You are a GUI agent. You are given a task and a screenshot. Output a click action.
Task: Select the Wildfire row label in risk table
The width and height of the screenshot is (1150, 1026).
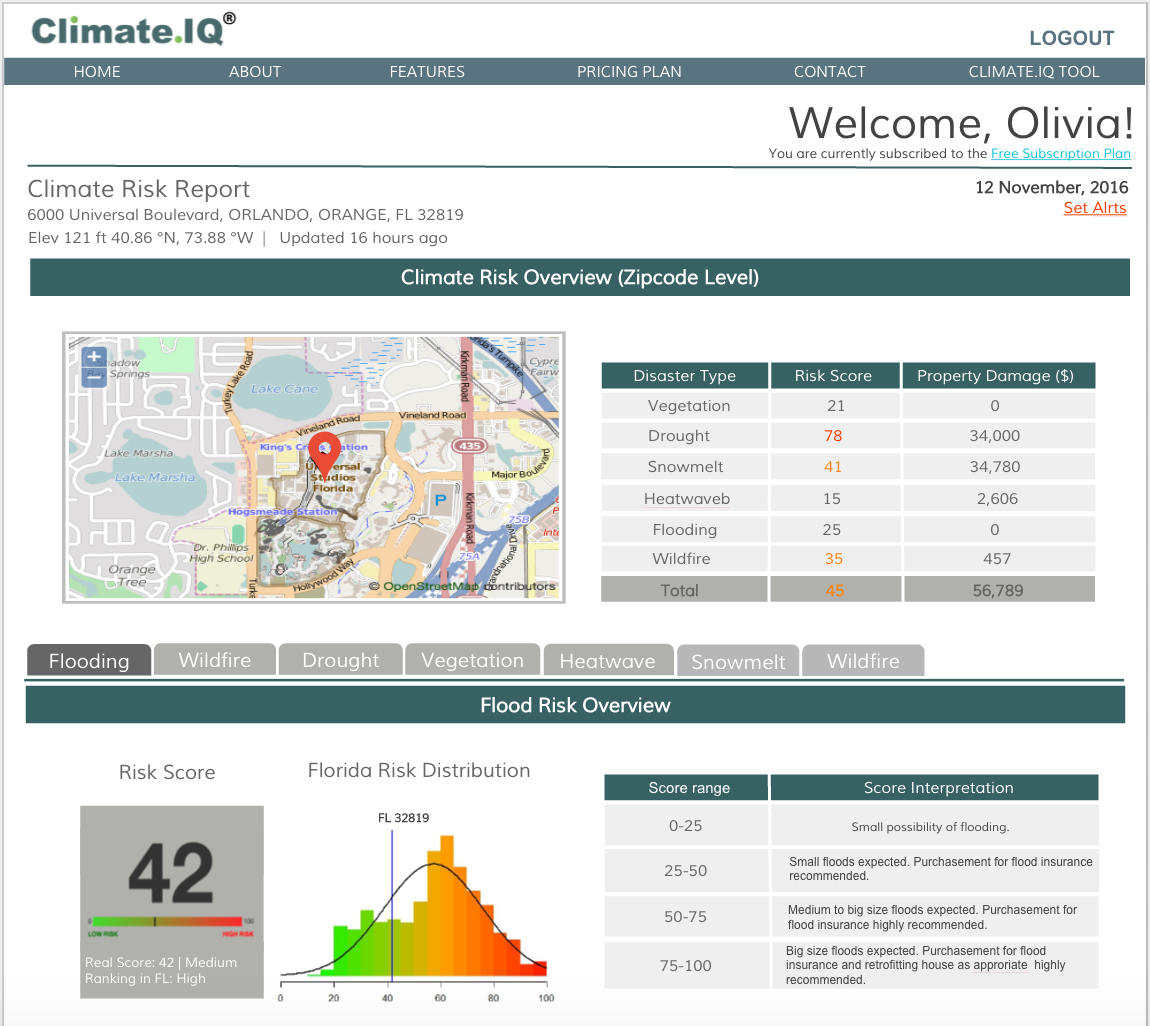(x=681, y=559)
